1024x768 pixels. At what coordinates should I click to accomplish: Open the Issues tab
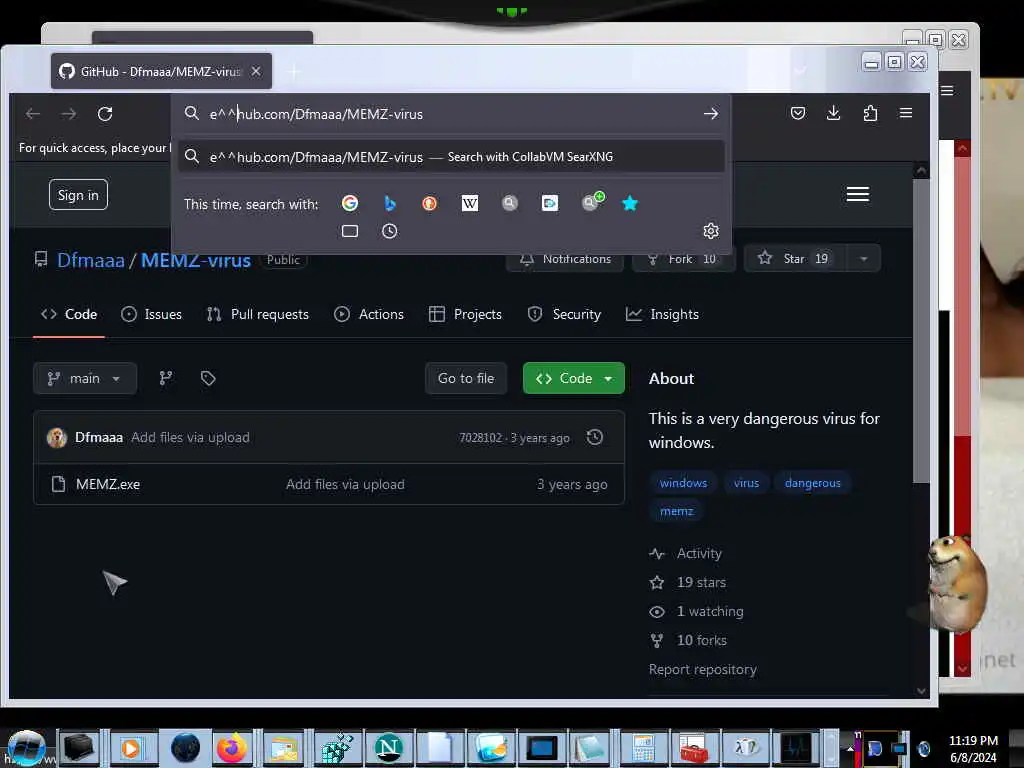(152, 314)
